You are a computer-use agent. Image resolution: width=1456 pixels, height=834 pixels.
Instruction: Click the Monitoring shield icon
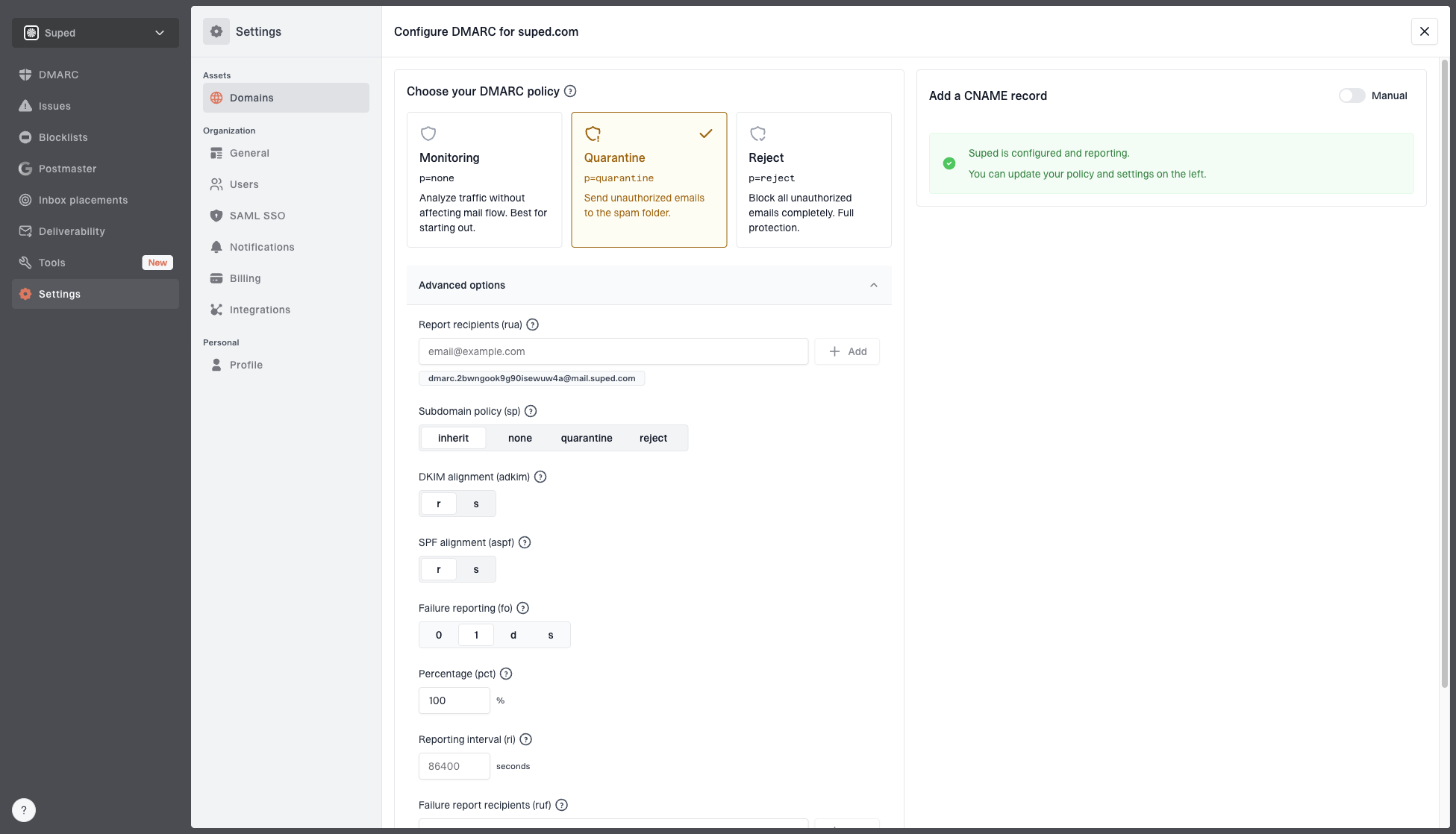[x=428, y=134]
